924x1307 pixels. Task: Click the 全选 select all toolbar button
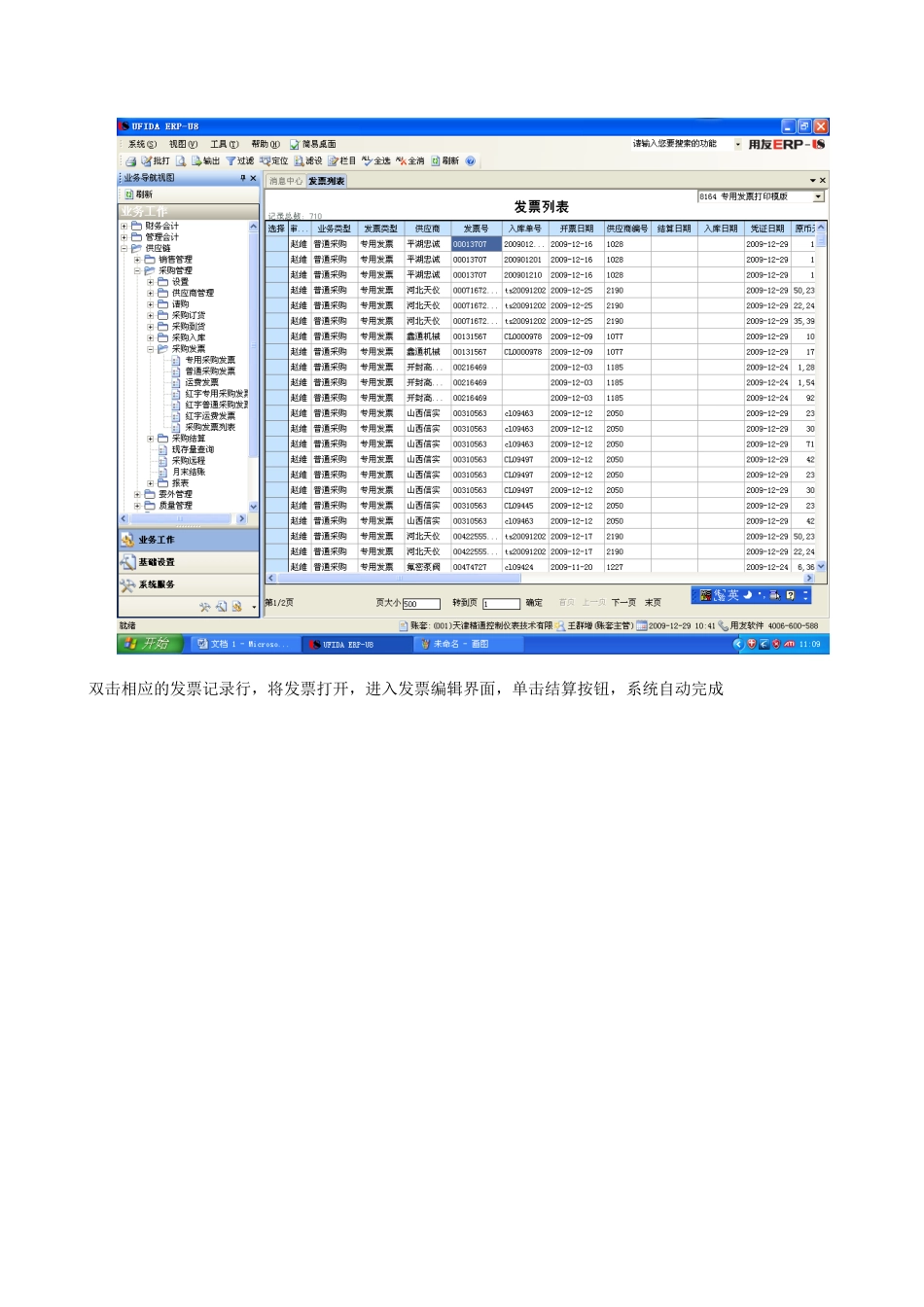click(x=376, y=161)
